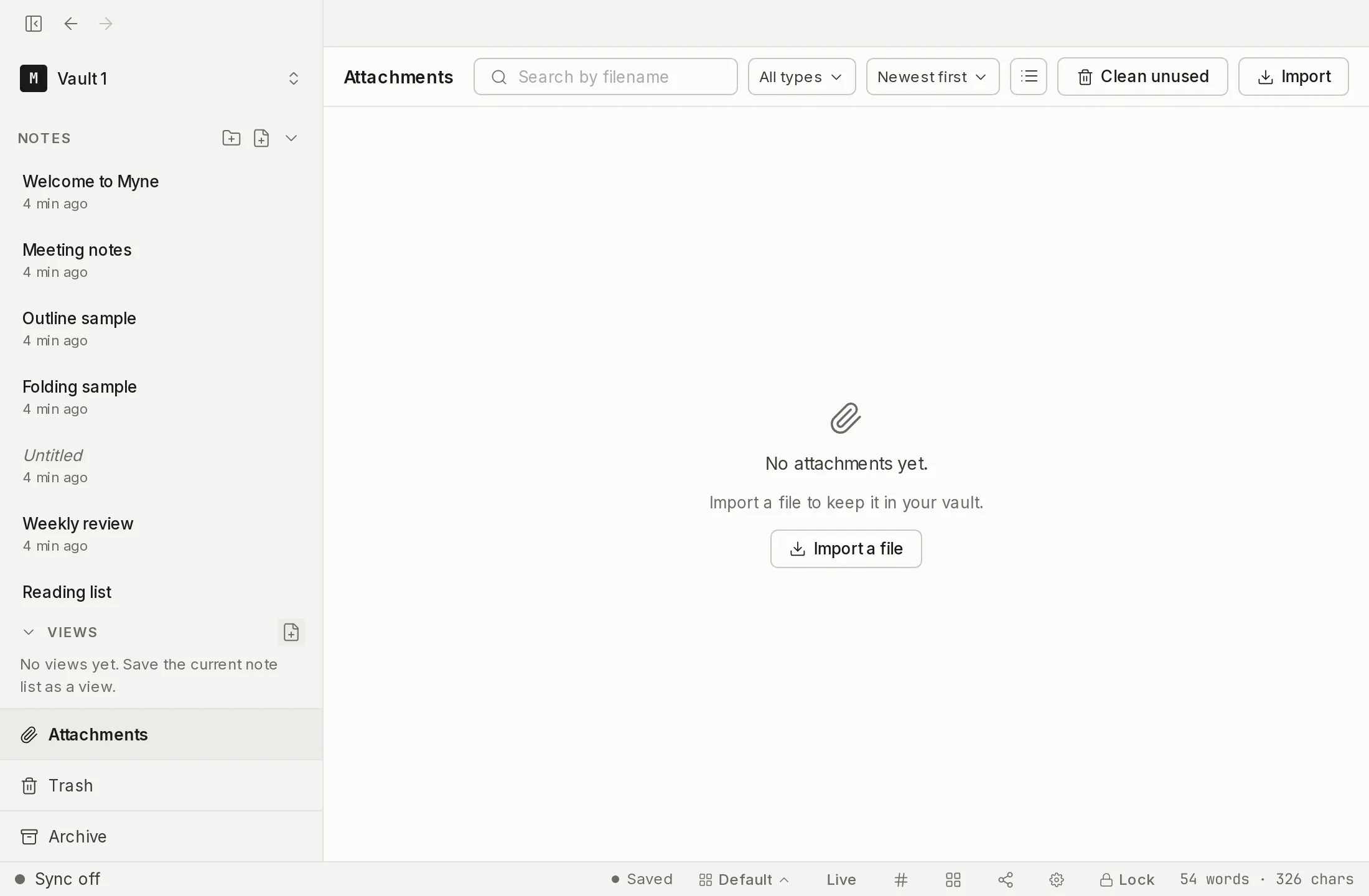
Task: Expand the Notes section options chevron
Action: (x=291, y=138)
